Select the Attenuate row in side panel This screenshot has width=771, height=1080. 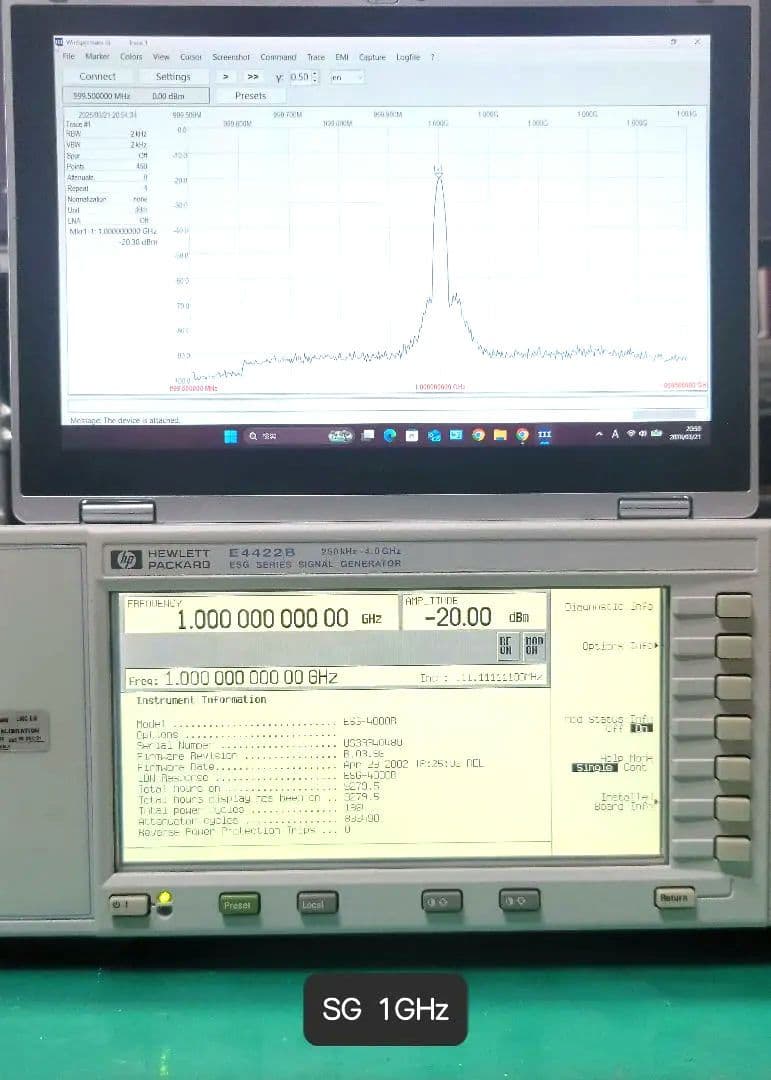click(107, 177)
